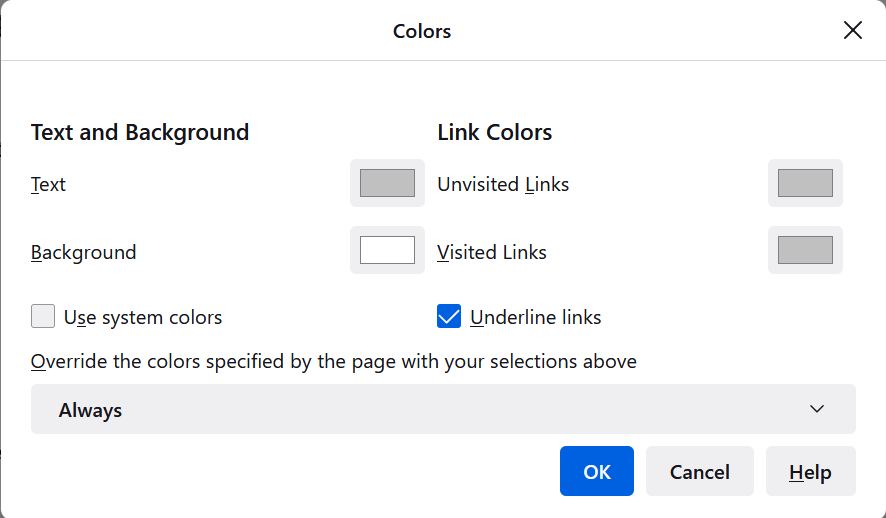Viewport: 886px width, 518px height.
Task: Click the "Visited Links" label
Action: coord(492,252)
